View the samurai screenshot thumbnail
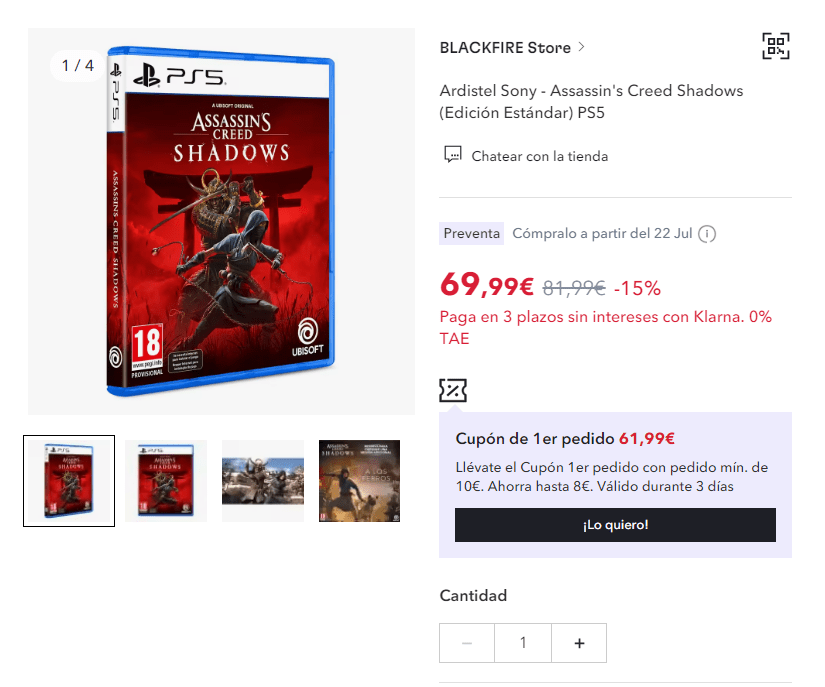This screenshot has height=687, width=825. [263, 481]
